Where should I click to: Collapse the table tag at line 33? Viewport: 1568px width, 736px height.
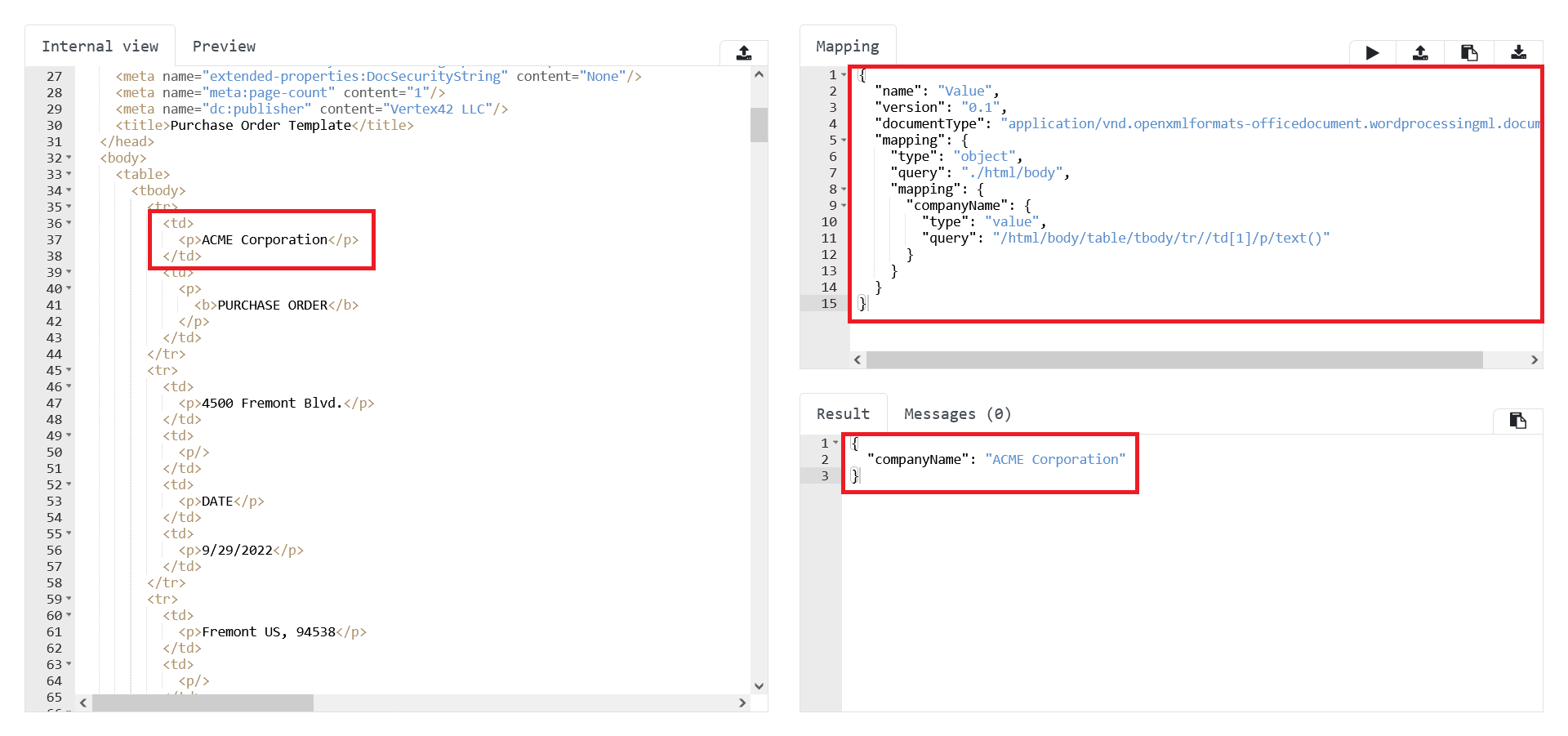(69, 174)
